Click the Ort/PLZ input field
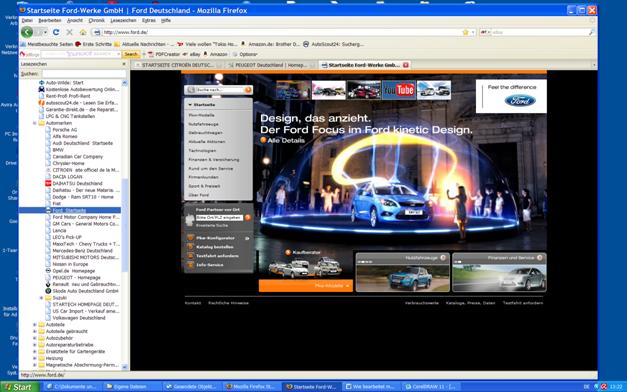627x392 pixels. coord(219,218)
